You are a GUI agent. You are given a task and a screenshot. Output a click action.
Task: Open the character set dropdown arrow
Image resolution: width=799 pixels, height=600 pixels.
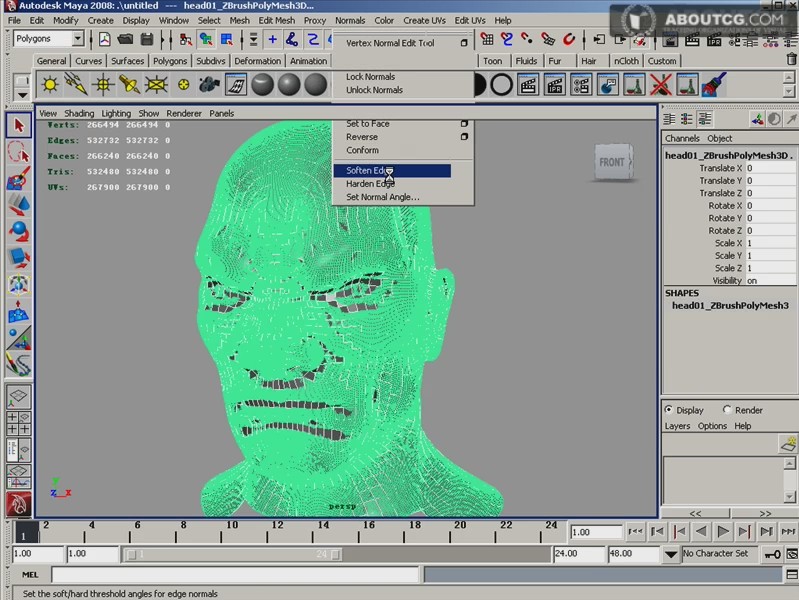(x=671, y=554)
